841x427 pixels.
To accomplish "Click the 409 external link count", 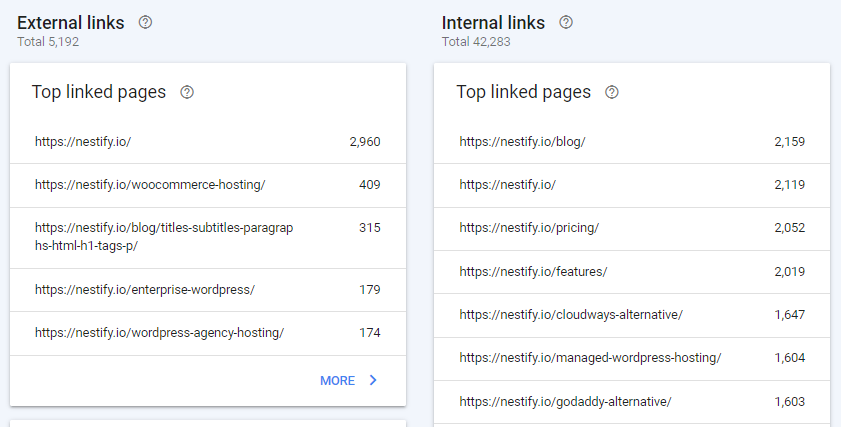I will [x=370, y=185].
